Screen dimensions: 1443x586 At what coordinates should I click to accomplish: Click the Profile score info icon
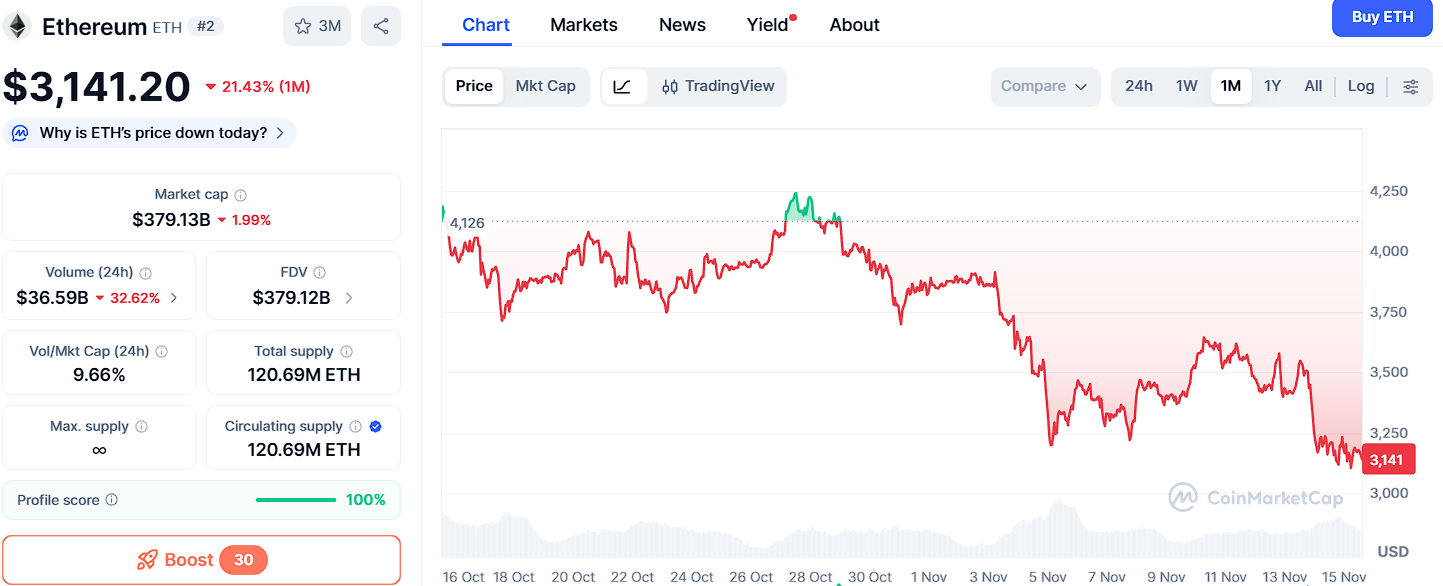click(x=112, y=500)
